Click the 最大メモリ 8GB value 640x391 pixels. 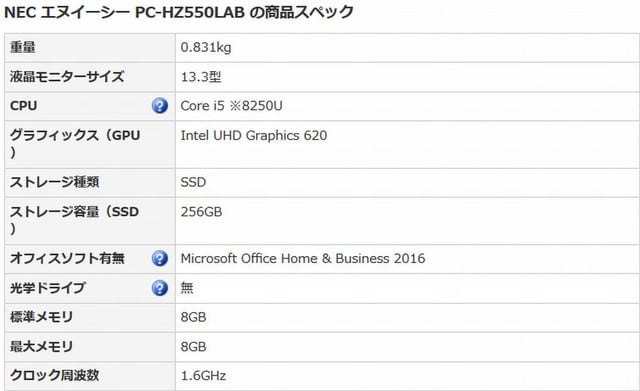(x=193, y=347)
